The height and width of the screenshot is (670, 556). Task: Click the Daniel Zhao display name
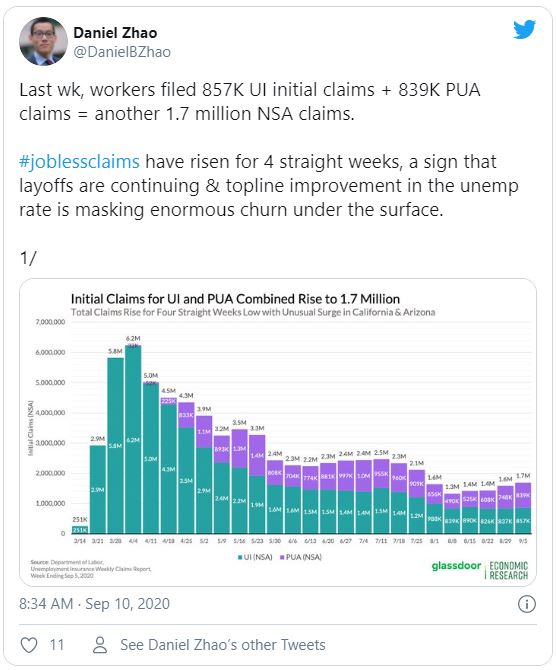[x=115, y=32]
